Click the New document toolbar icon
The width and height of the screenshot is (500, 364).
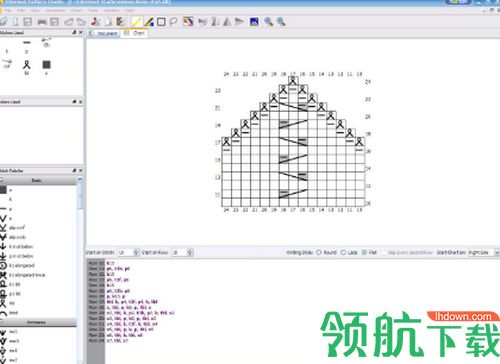(15, 22)
